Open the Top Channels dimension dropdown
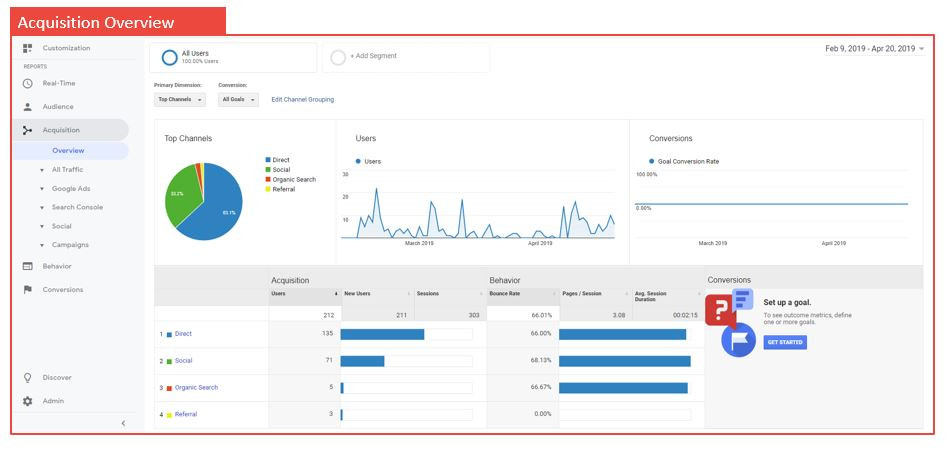 180,99
